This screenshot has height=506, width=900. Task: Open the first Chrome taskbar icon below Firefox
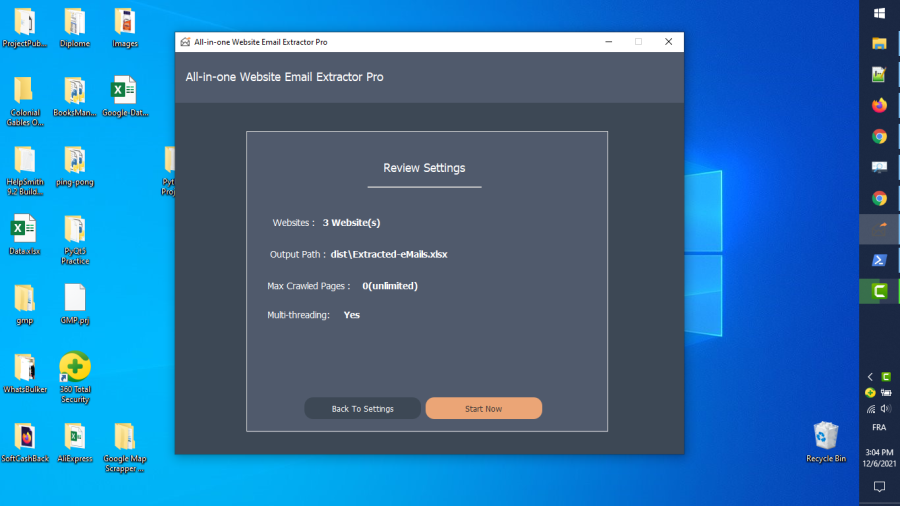[879, 136]
